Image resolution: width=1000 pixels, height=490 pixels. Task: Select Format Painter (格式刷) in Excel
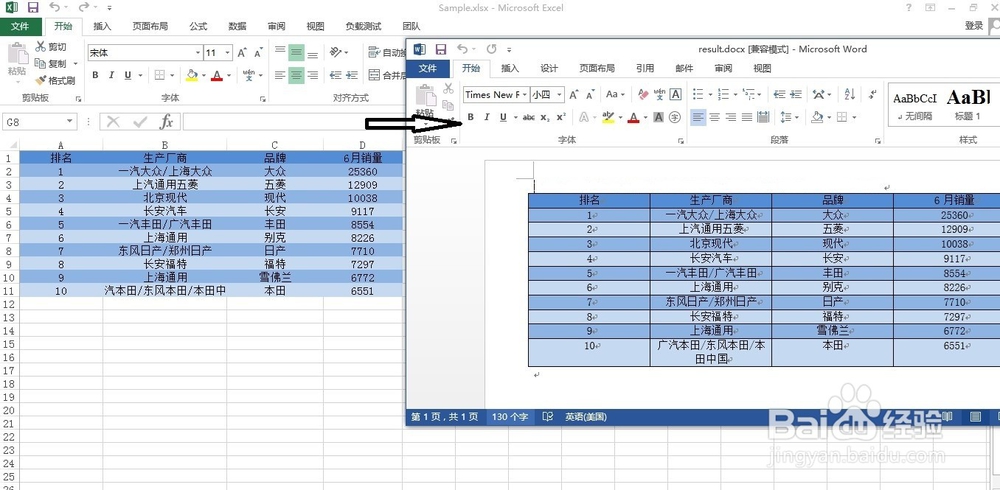pyautogui.click(x=55, y=80)
